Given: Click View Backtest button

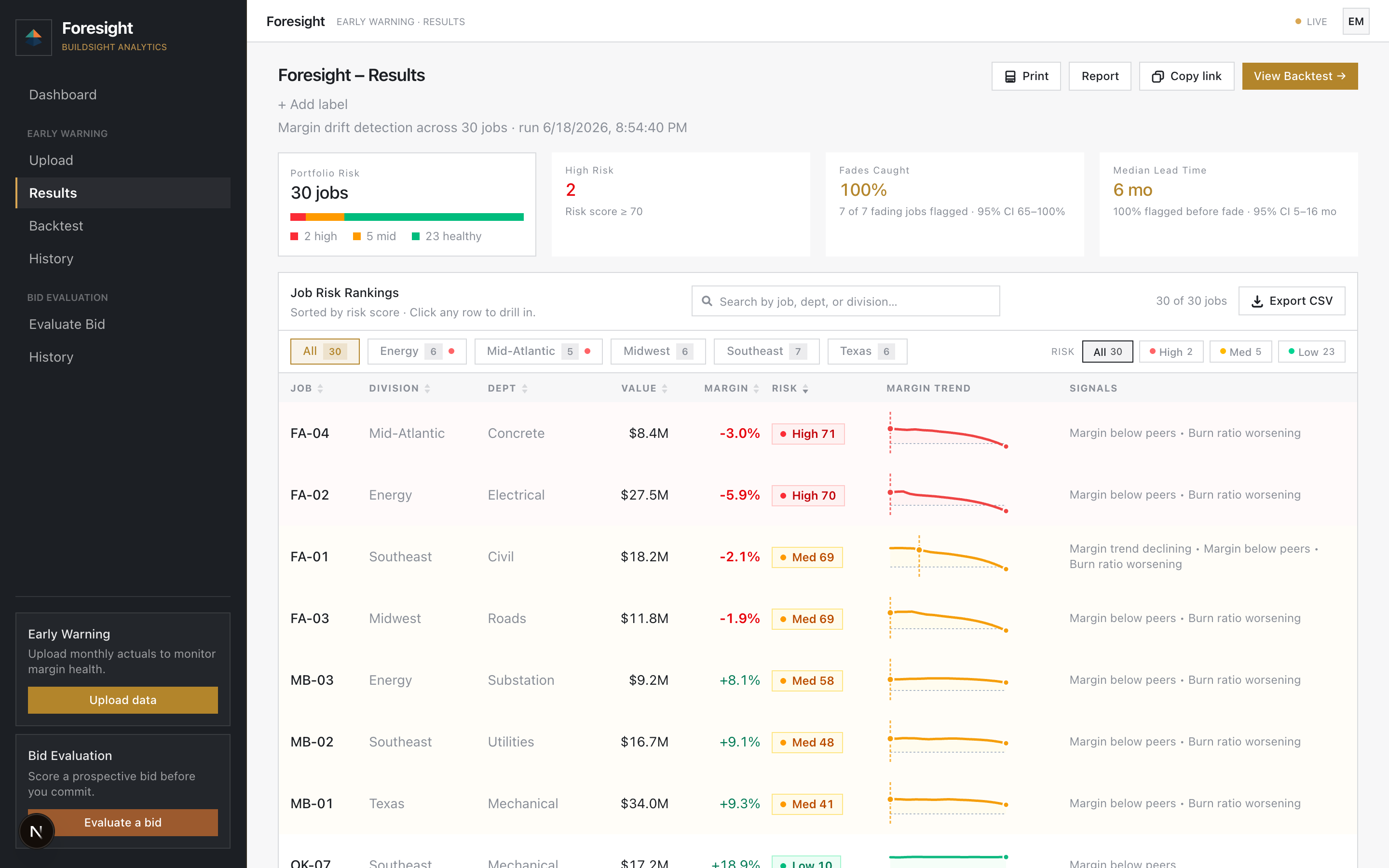Looking at the screenshot, I should (1300, 76).
